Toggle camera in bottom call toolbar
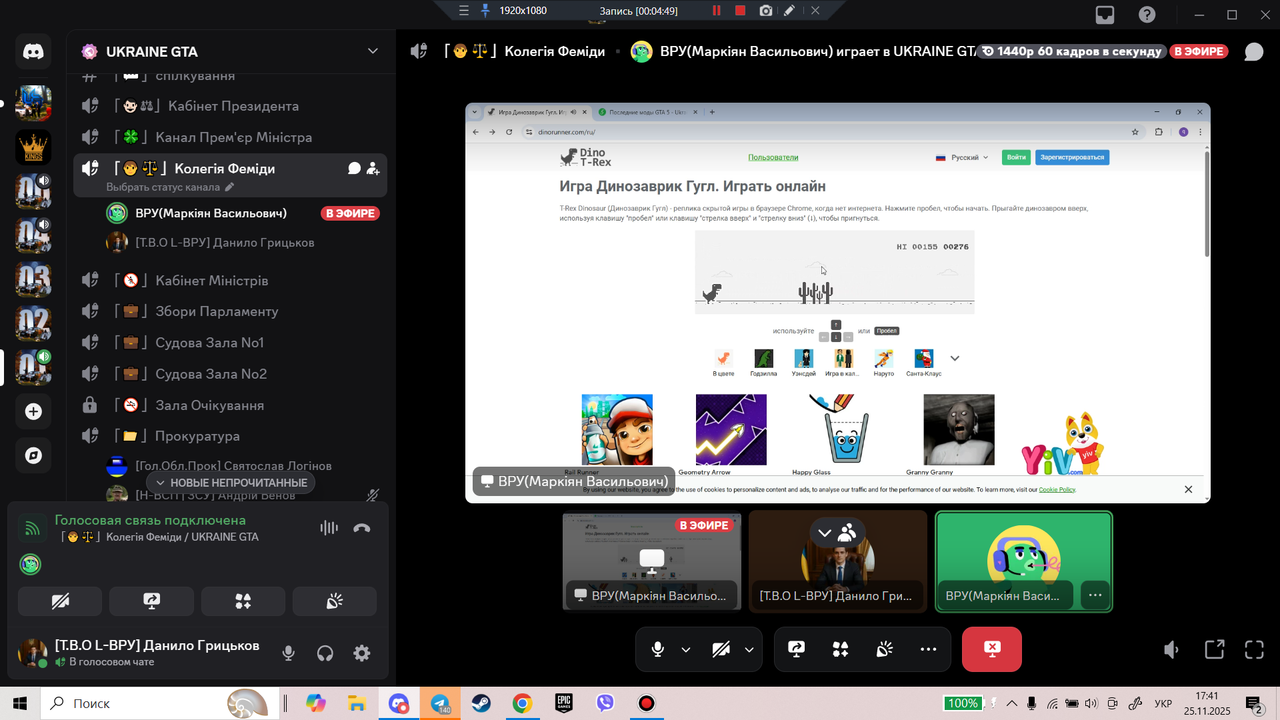 721,649
